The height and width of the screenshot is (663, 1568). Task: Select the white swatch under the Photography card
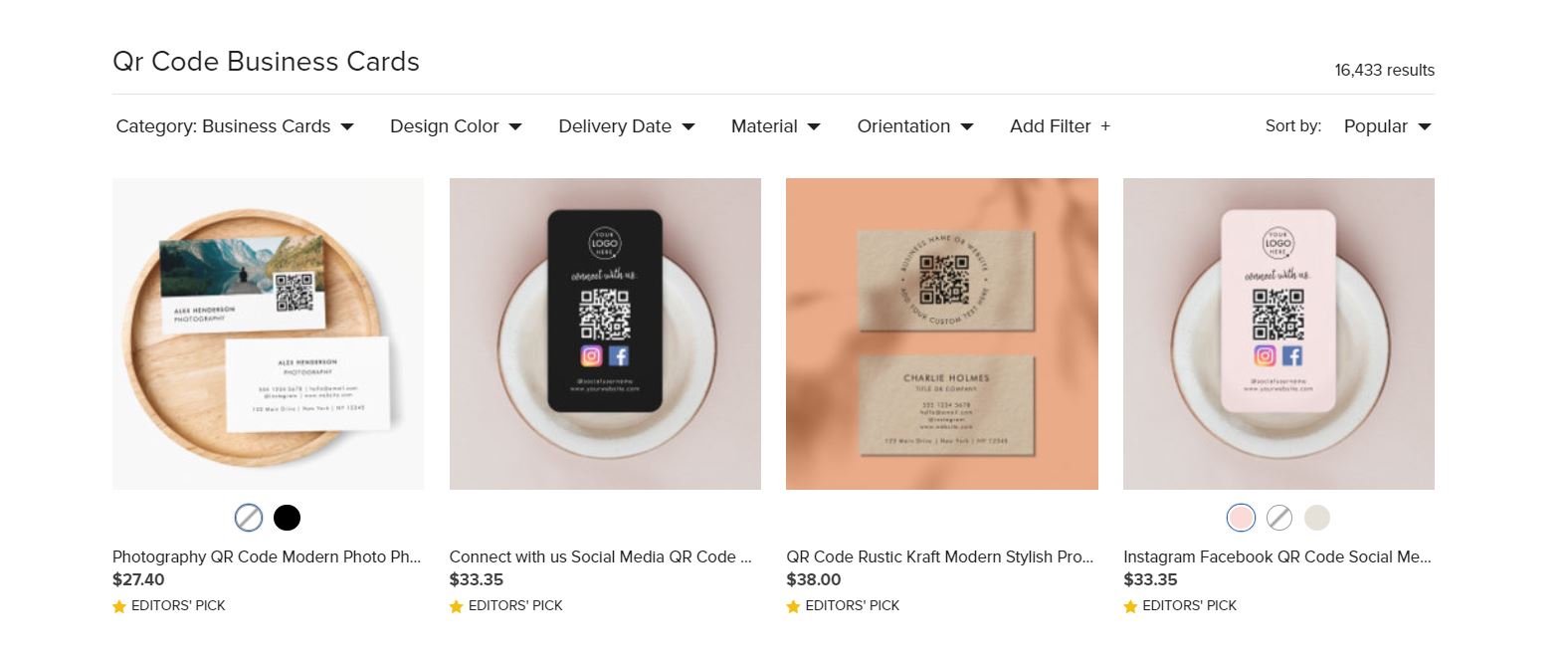pyautogui.click(x=249, y=518)
